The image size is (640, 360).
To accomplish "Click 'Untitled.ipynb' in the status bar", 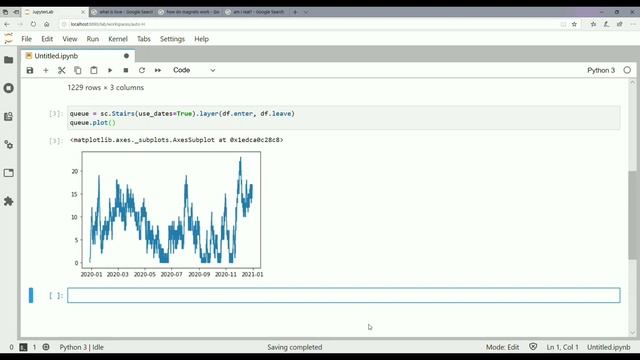I will (609, 347).
